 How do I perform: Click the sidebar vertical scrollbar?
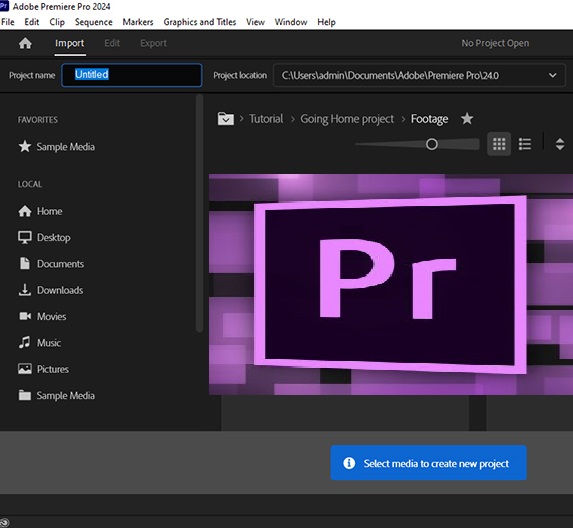click(199, 213)
